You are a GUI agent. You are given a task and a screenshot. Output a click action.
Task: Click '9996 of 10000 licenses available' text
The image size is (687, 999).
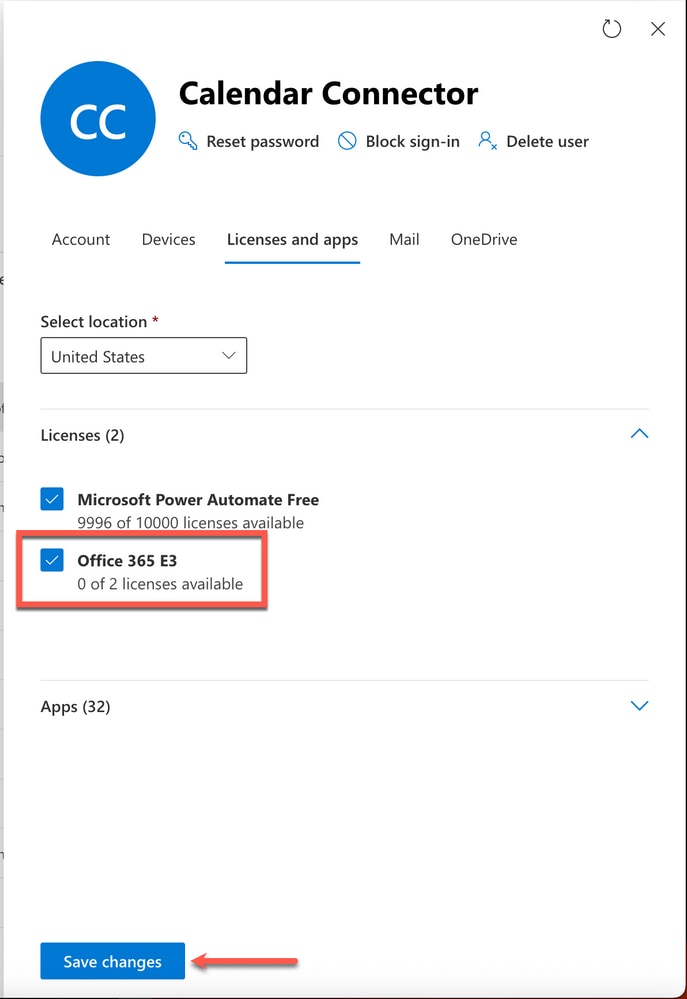(x=191, y=522)
